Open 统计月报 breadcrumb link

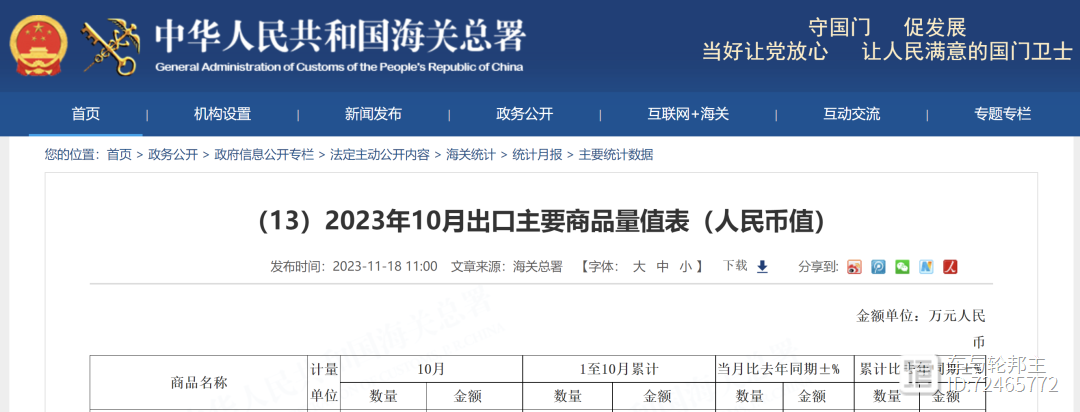tap(537, 155)
